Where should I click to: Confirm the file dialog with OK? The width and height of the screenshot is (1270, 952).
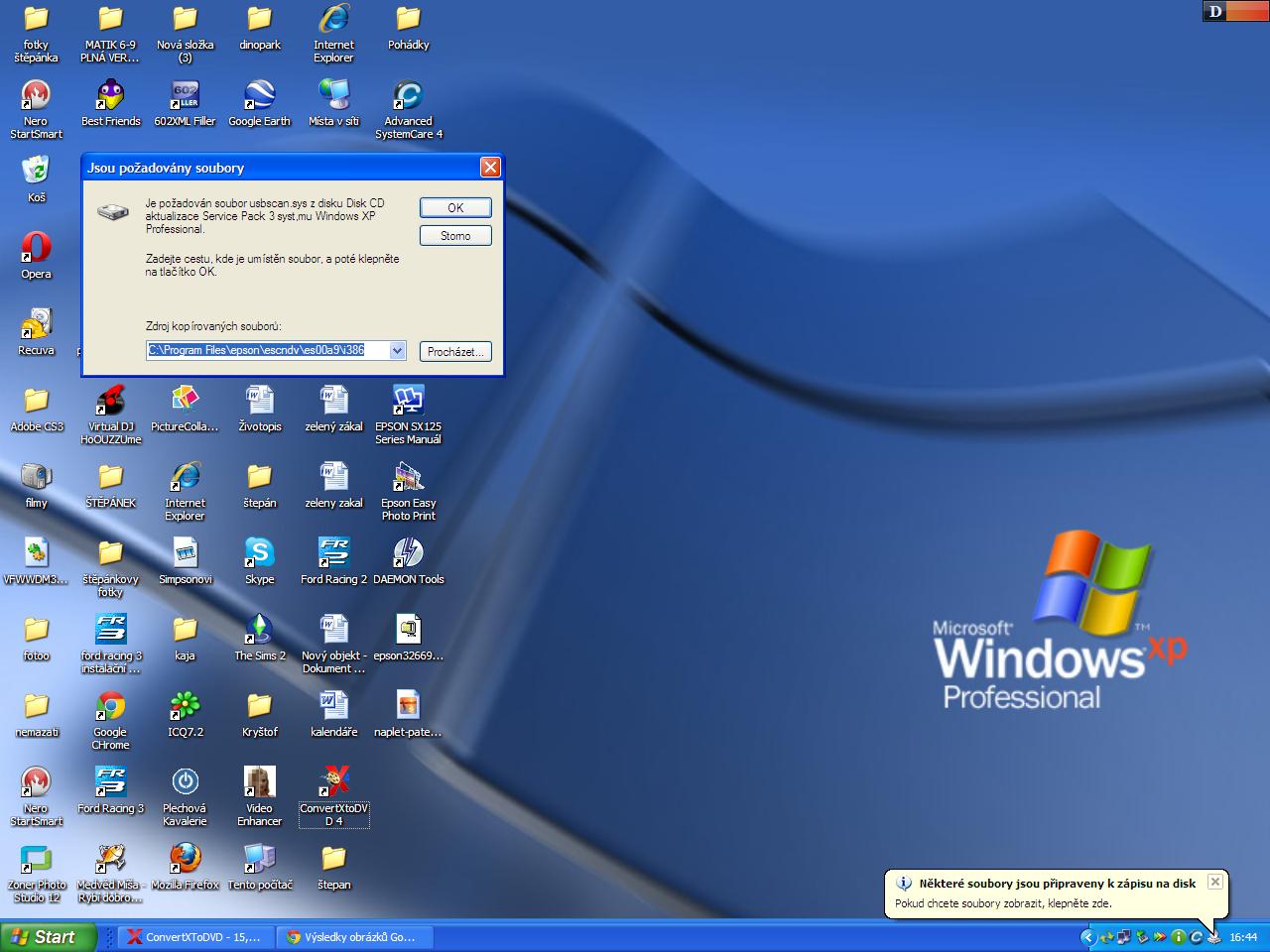point(455,207)
